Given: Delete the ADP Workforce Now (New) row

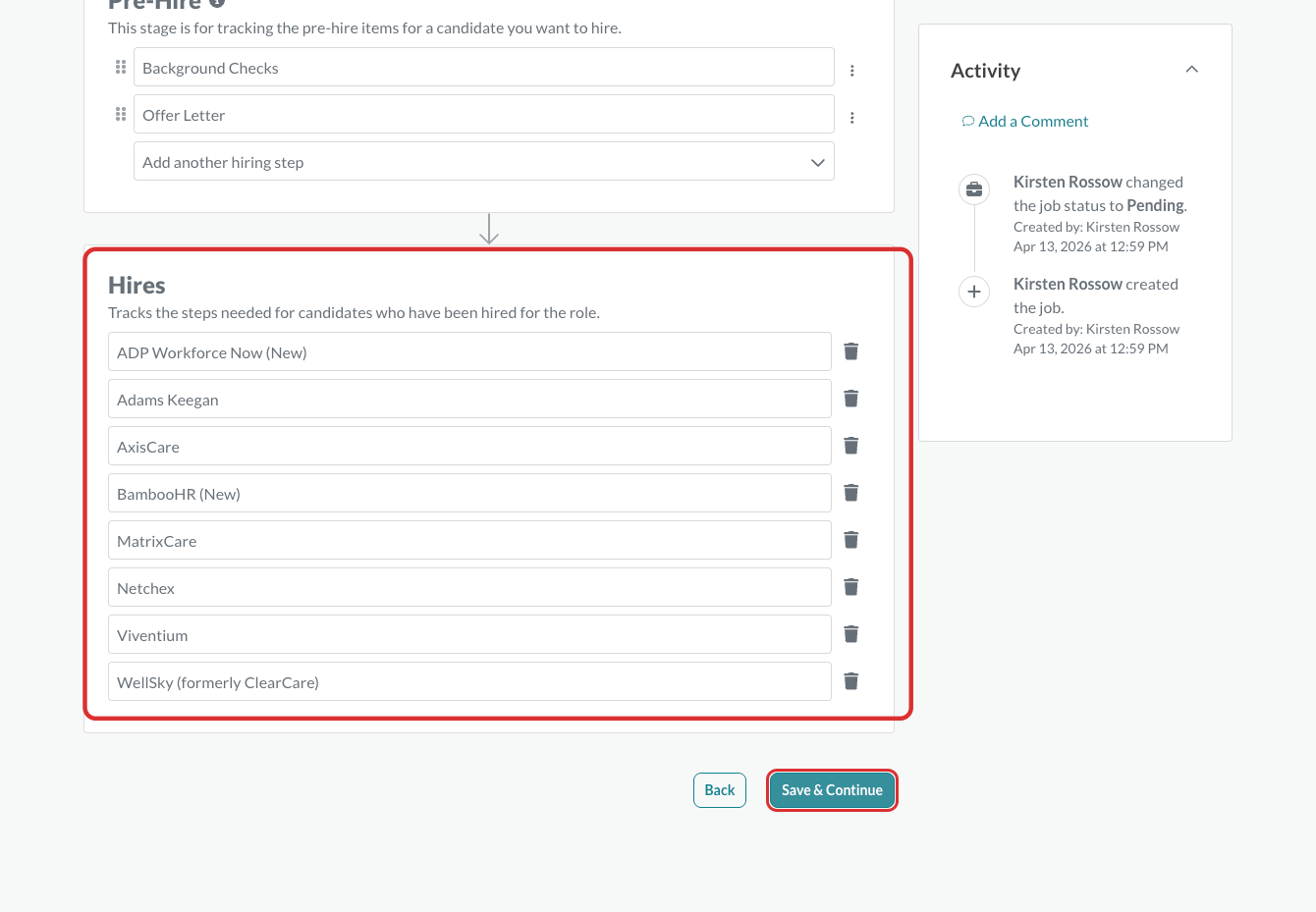Looking at the screenshot, I should (851, 351).
